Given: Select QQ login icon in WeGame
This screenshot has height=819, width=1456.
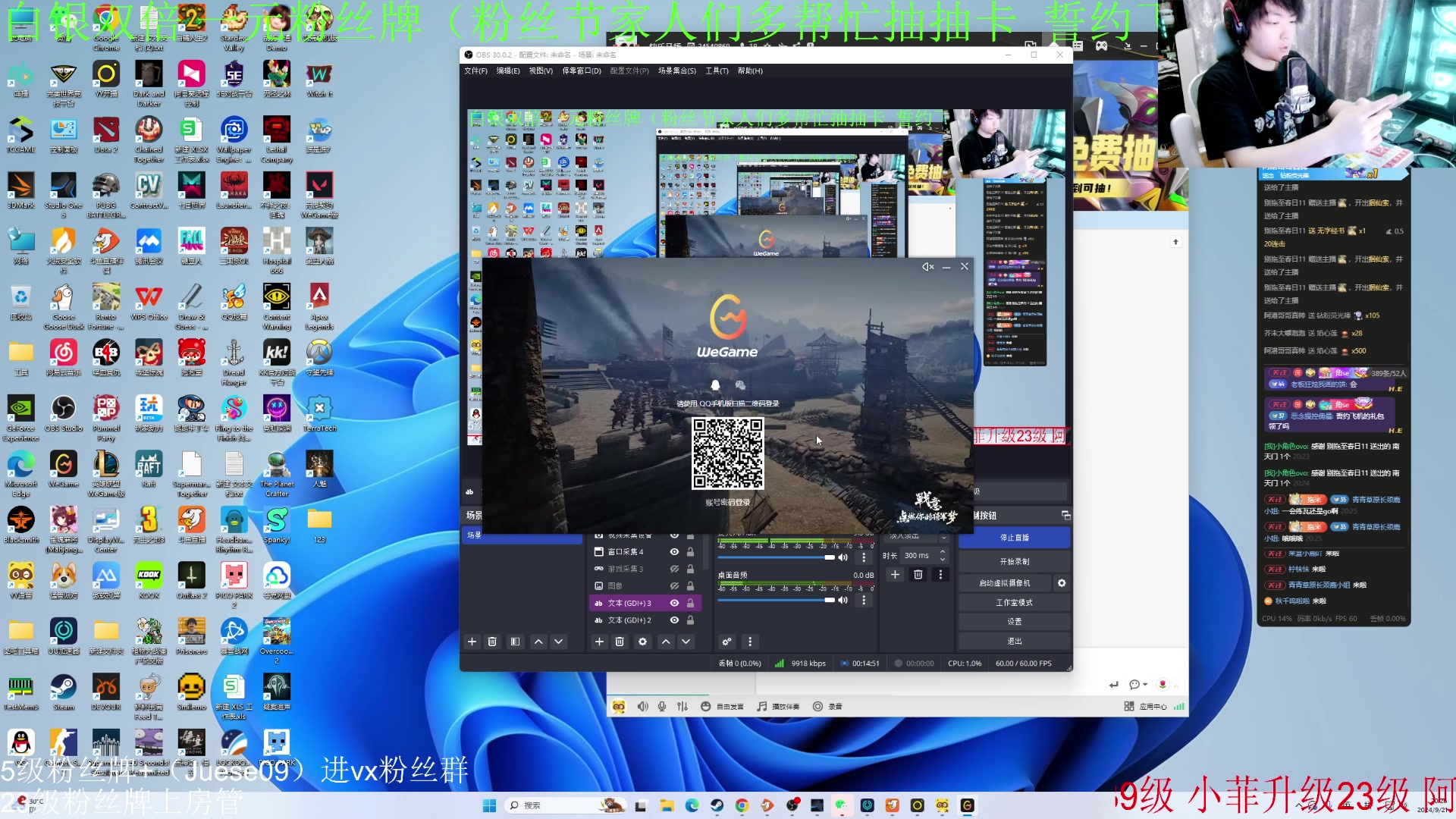Looking at the screenshot, I should point(715,385).
